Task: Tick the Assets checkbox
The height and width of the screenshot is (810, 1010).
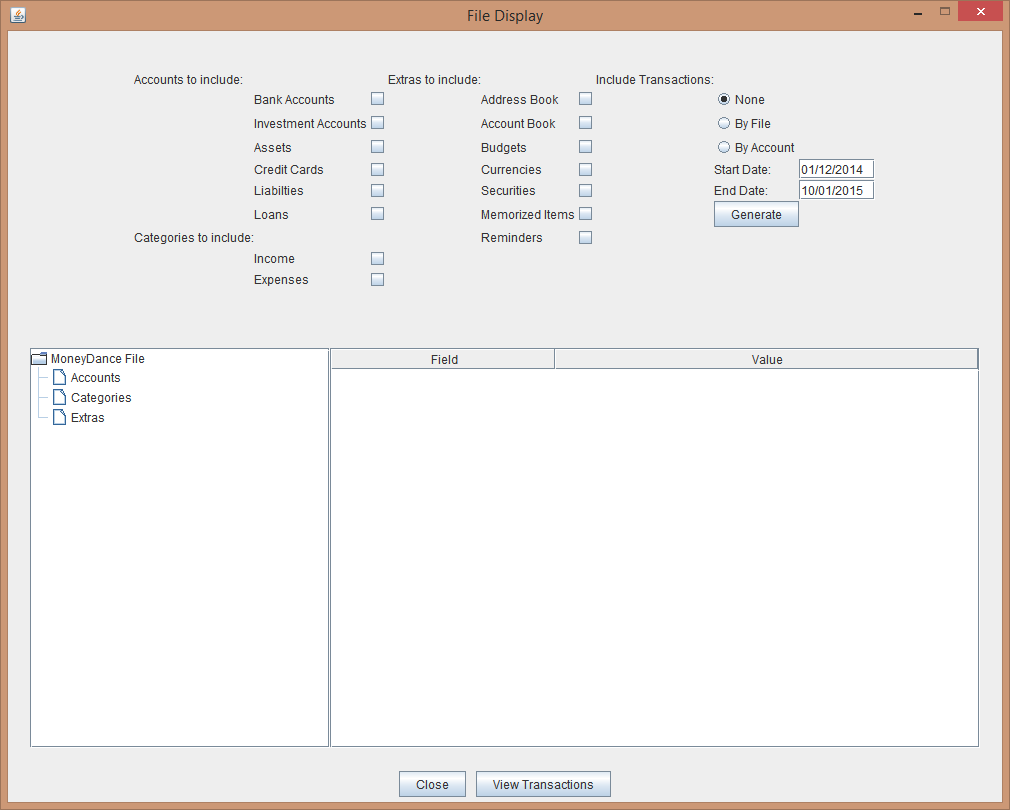Action: (377, 147)
